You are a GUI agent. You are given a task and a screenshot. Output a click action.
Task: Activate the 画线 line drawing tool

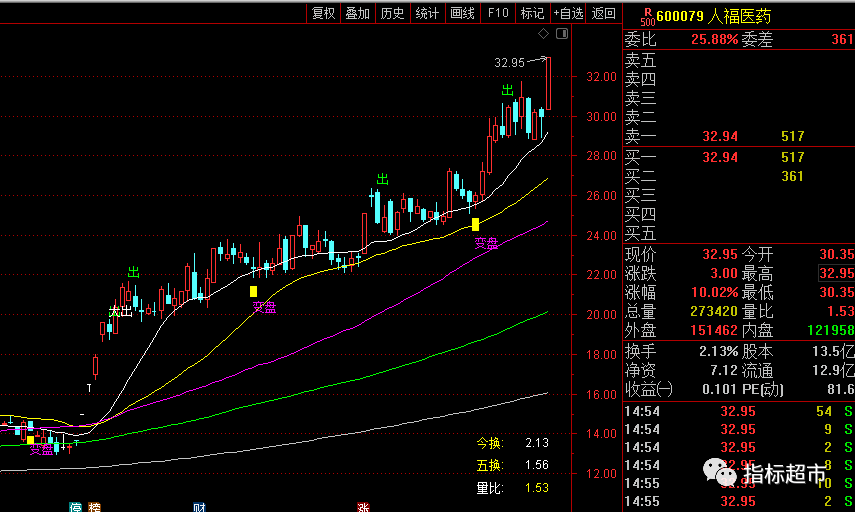click(462, 14)
